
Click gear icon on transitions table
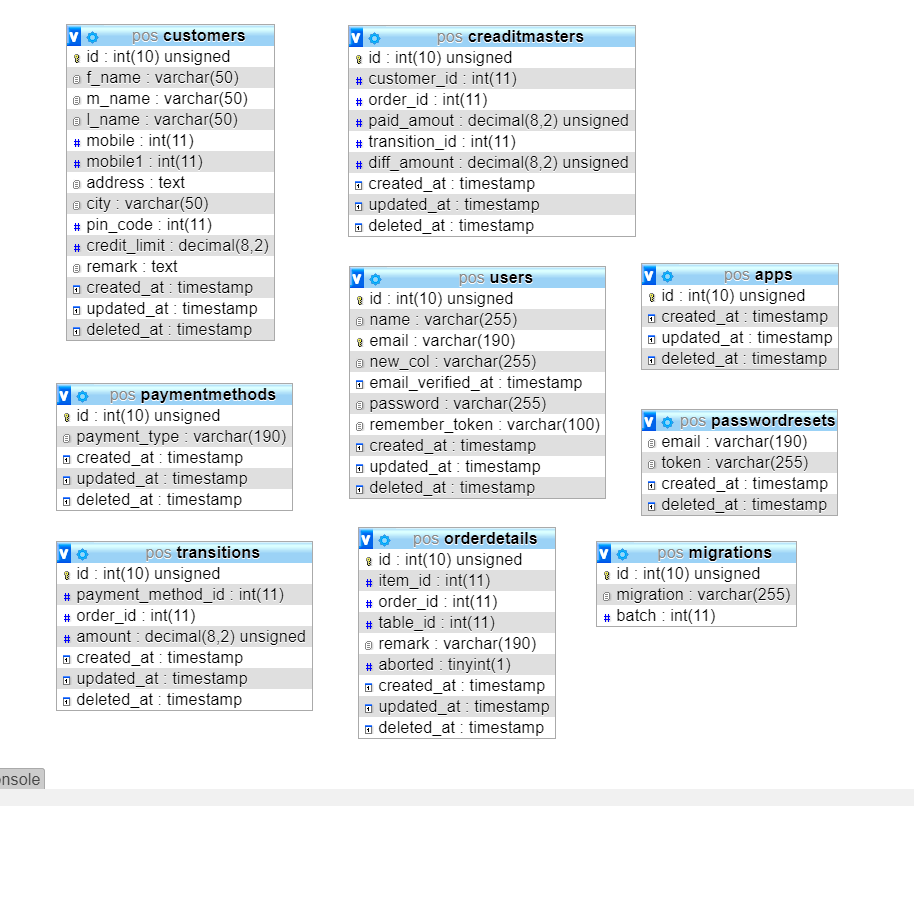82,554
